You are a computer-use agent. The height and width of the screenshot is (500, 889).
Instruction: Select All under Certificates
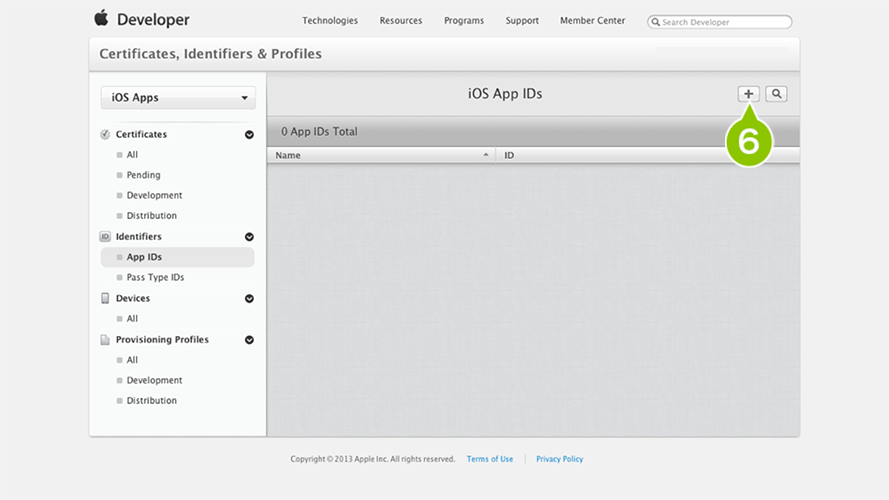pyautogui.click(x=132, y=155)
